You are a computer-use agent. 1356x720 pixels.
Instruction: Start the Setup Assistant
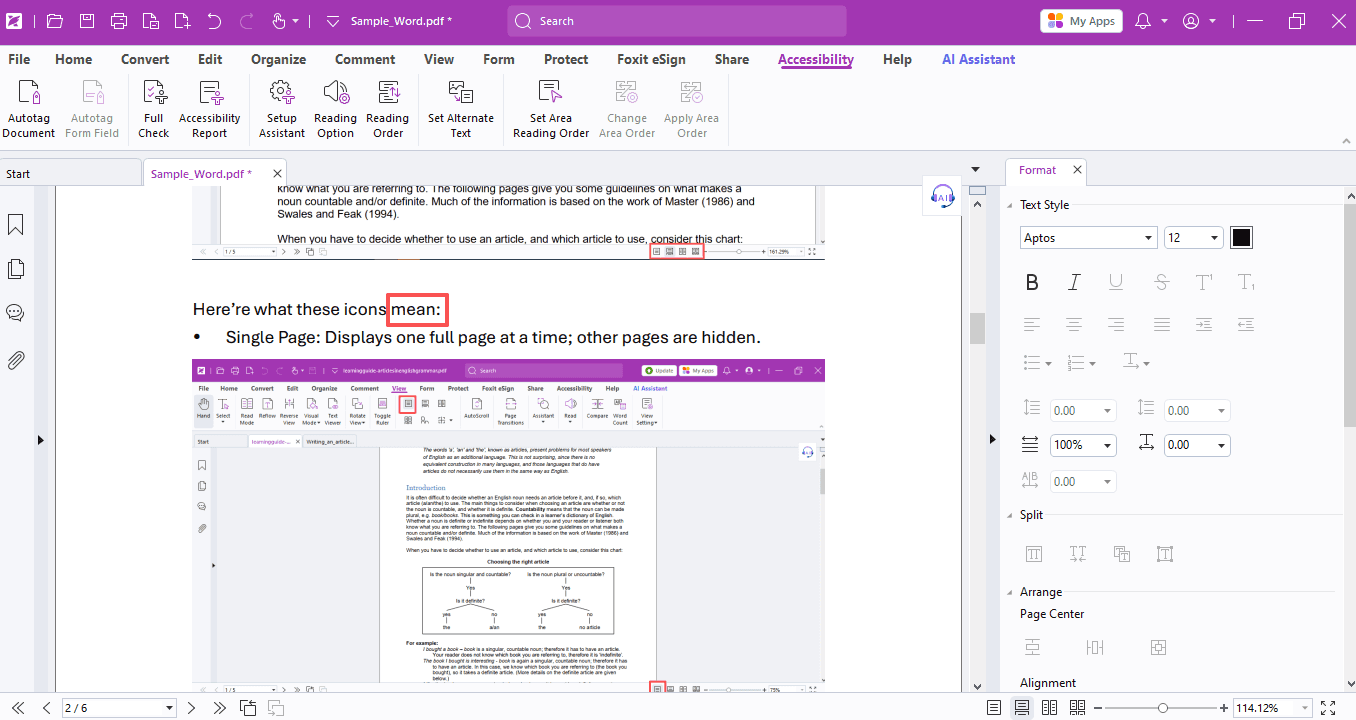click(x=282, y=110)
